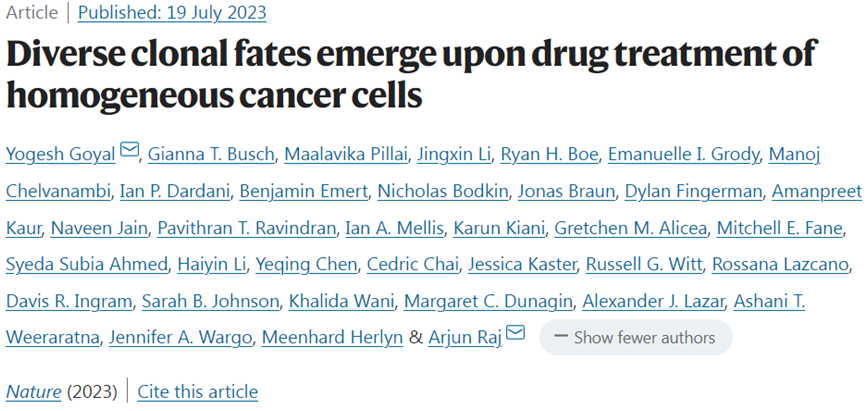Open author Syeda Subia Ahmed
This screenshot has width=868, height=411.
(x=87, y=264)
